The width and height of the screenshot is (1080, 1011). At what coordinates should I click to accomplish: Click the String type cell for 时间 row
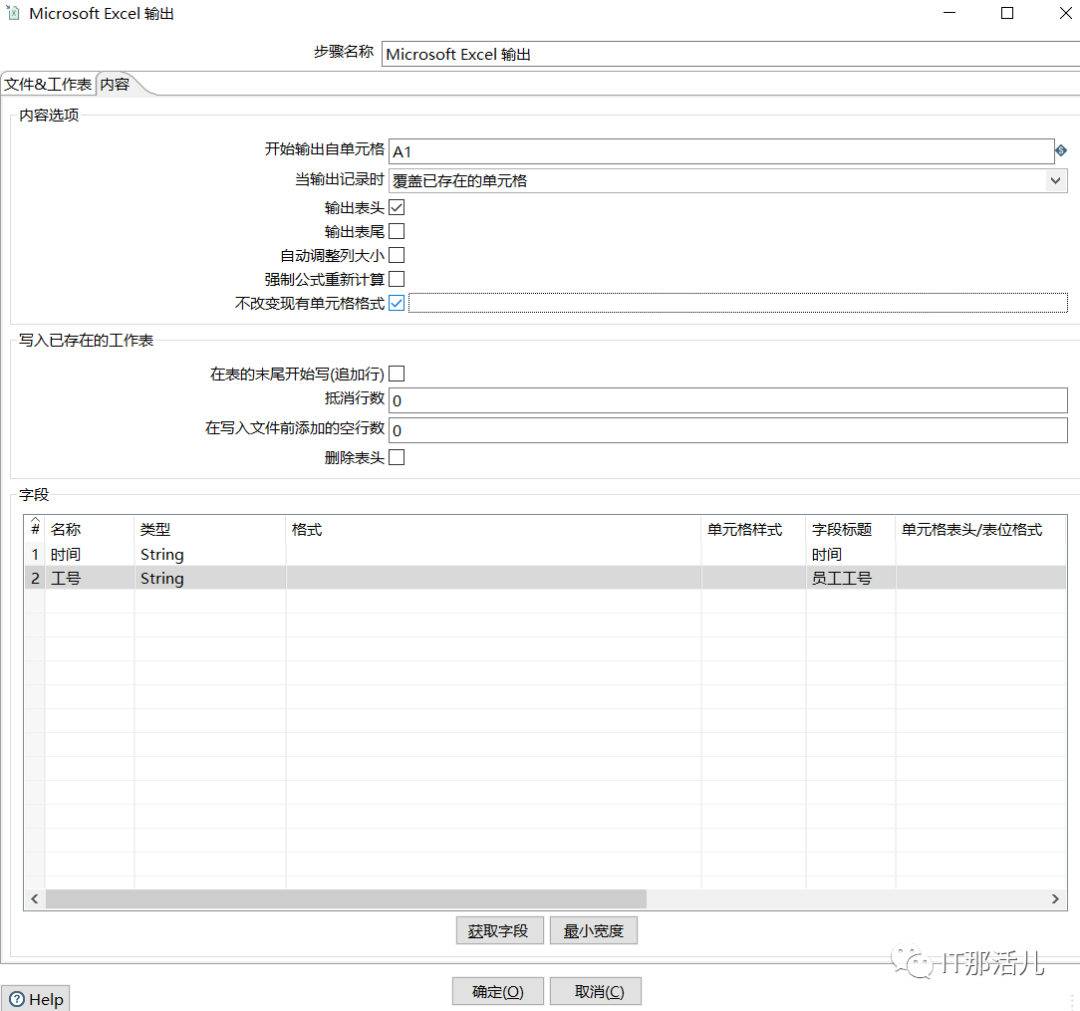point(210,554)
